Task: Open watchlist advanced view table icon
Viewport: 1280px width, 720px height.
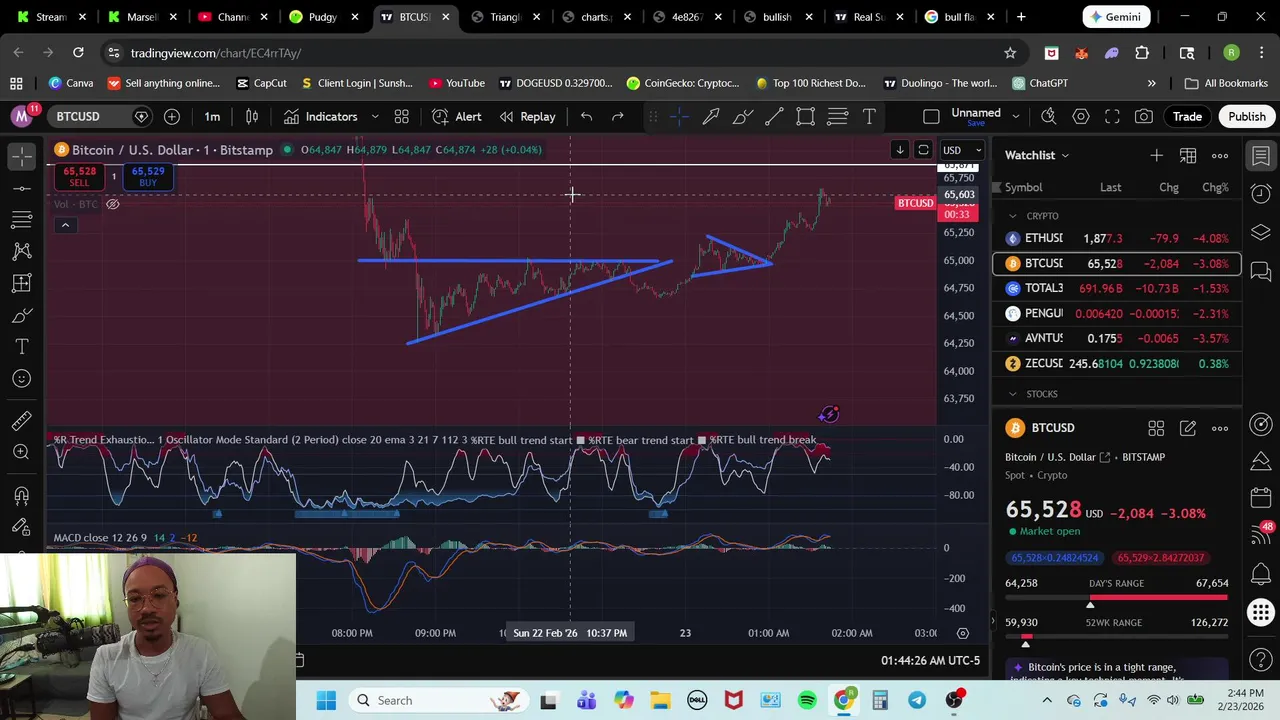Action: pyautogui.click(x=1188, y=155)
